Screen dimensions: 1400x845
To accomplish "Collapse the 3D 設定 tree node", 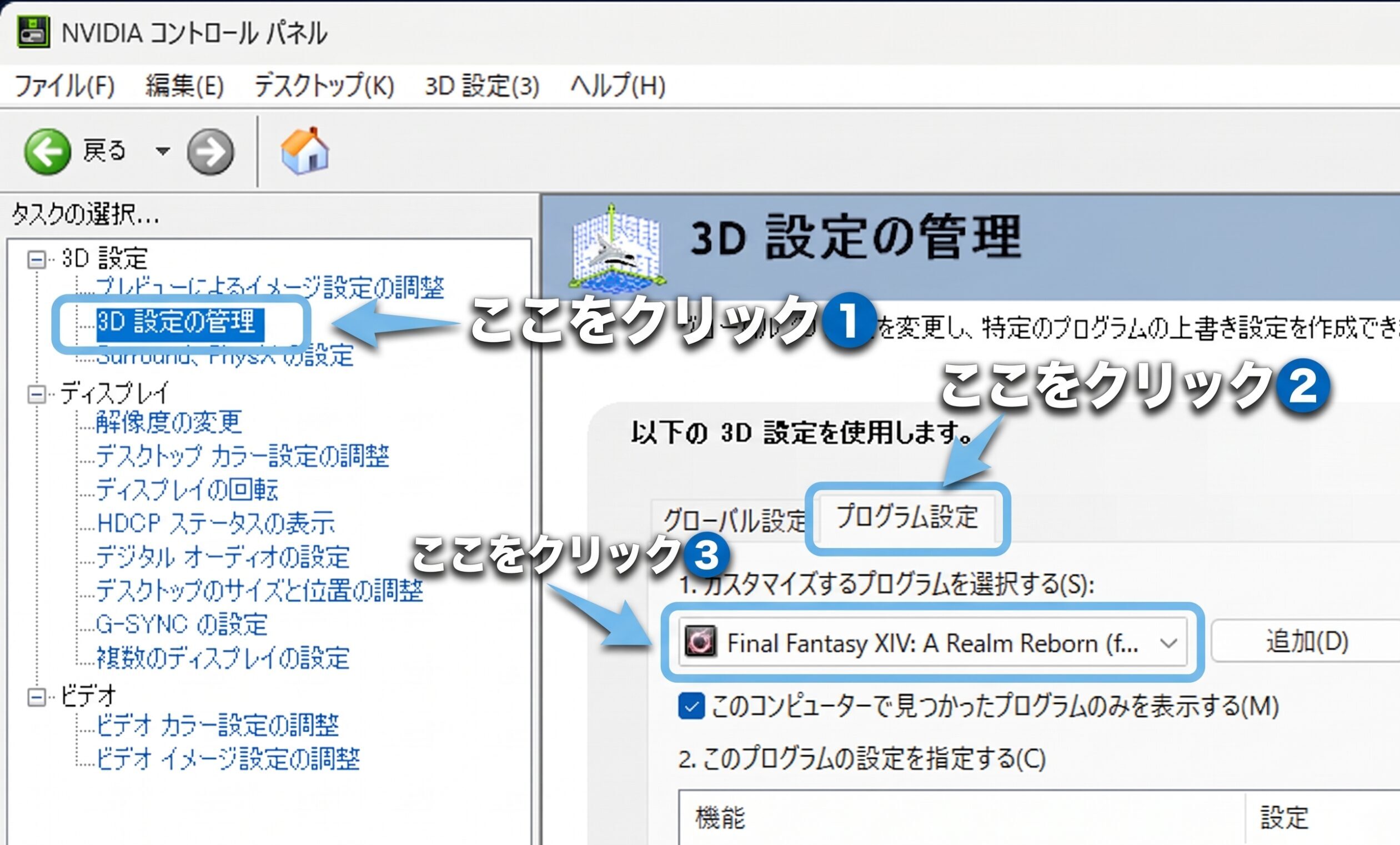I will click(x=37, y=259).
